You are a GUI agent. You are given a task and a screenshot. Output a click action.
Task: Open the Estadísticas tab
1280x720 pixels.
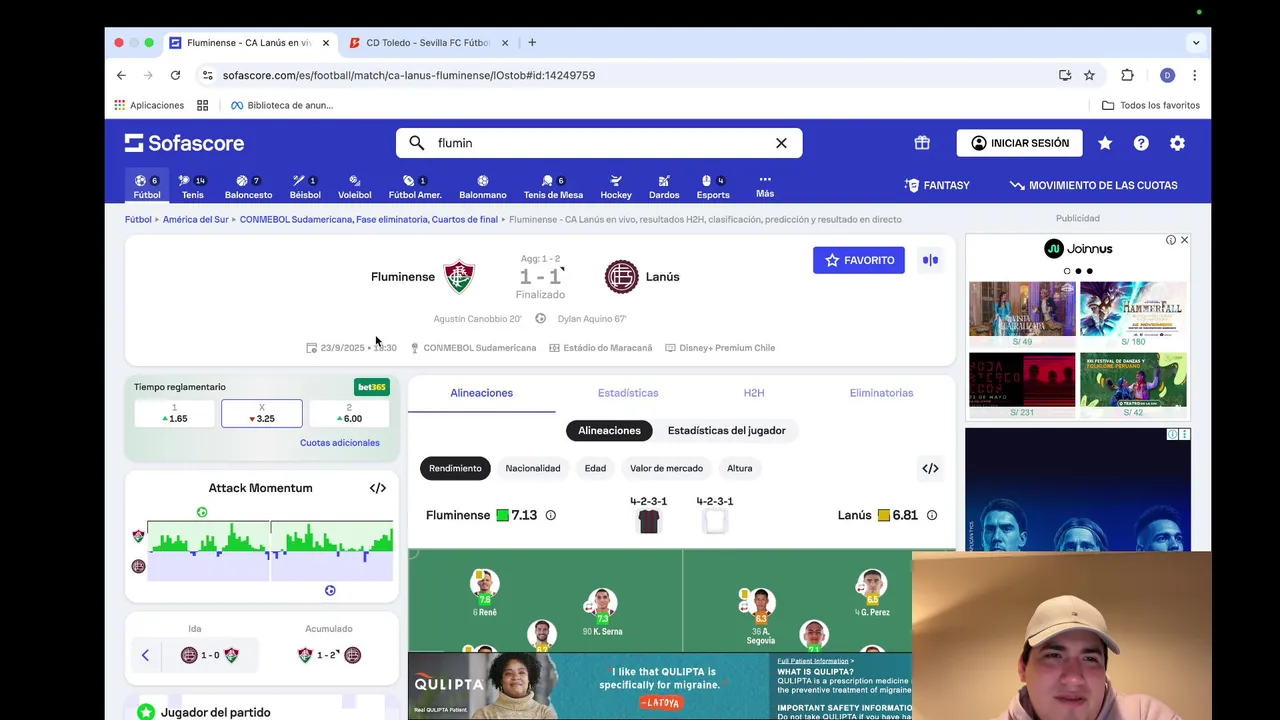coord(628,393)
